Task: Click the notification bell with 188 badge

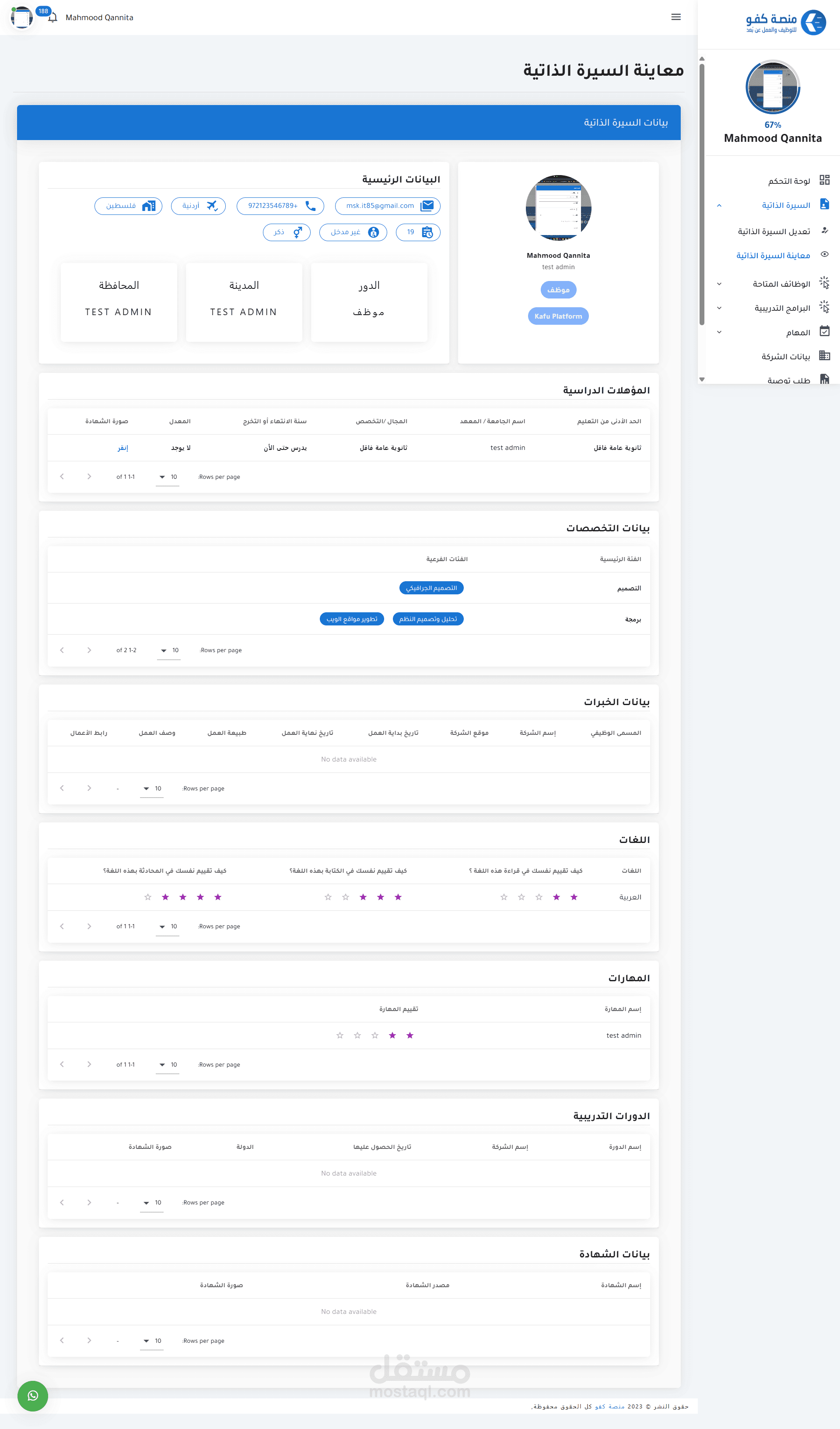Action: [x=52, y=18]
